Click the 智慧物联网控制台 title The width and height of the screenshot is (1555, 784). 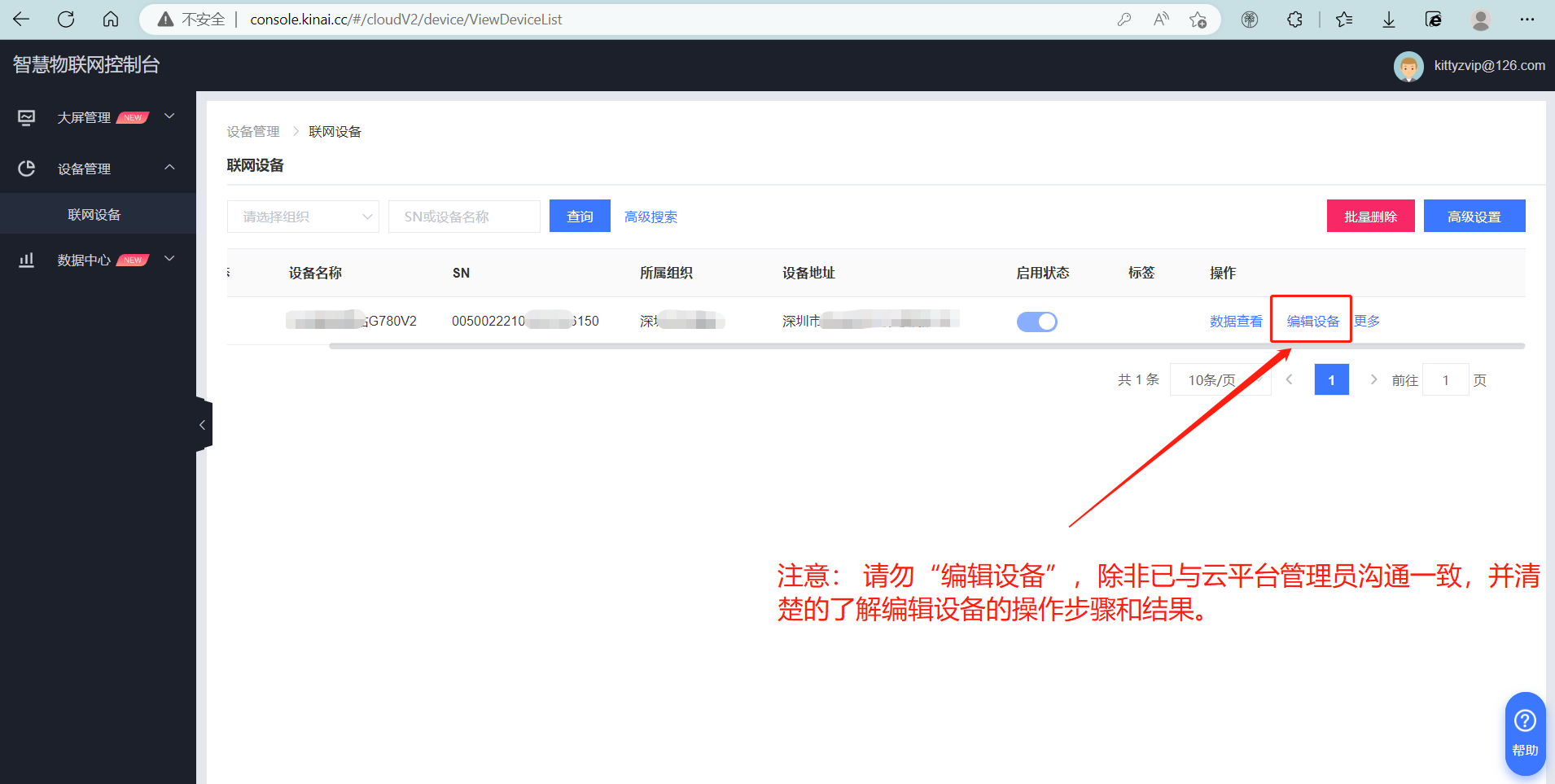tap(86, 64)
